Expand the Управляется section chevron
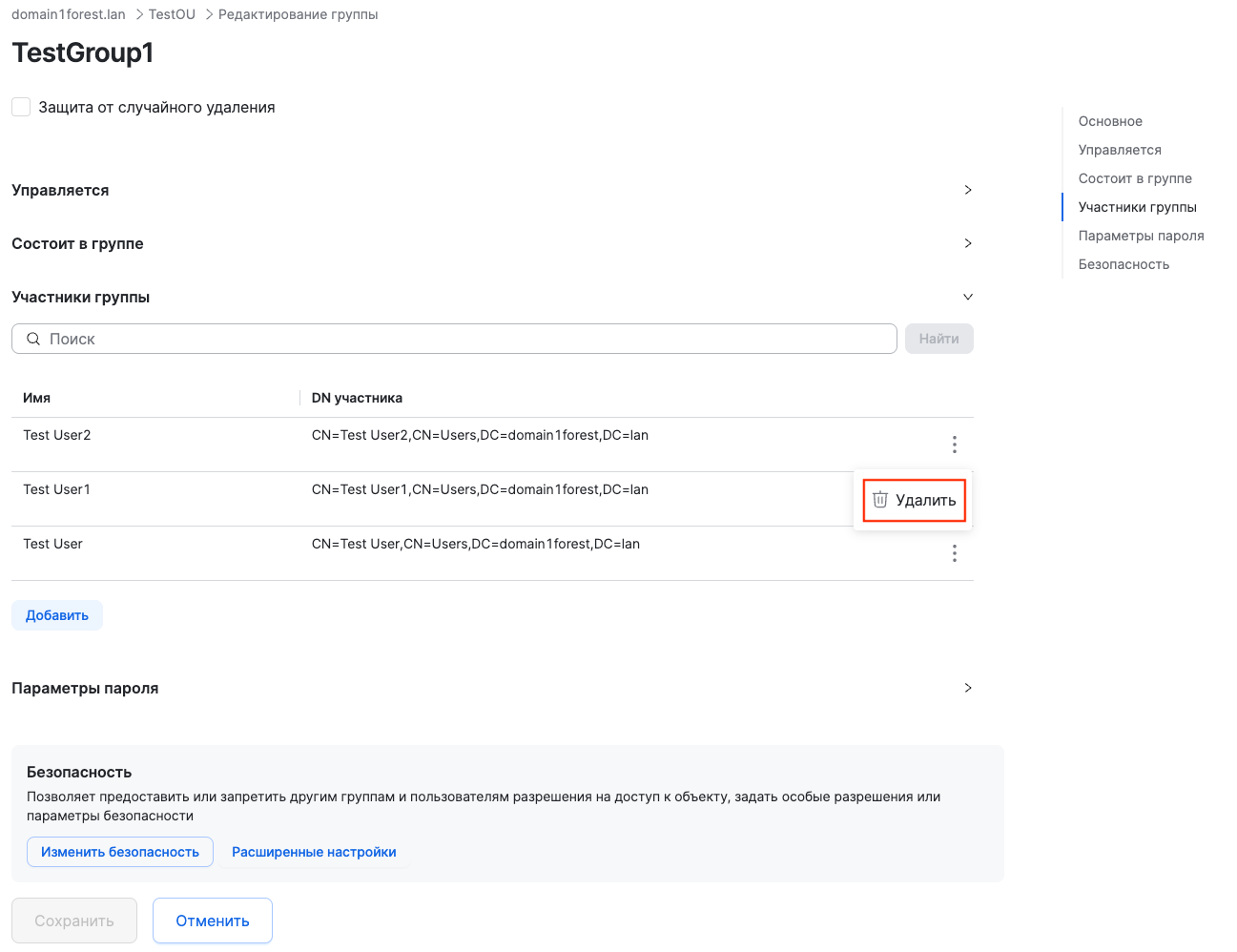 [967, 190]
